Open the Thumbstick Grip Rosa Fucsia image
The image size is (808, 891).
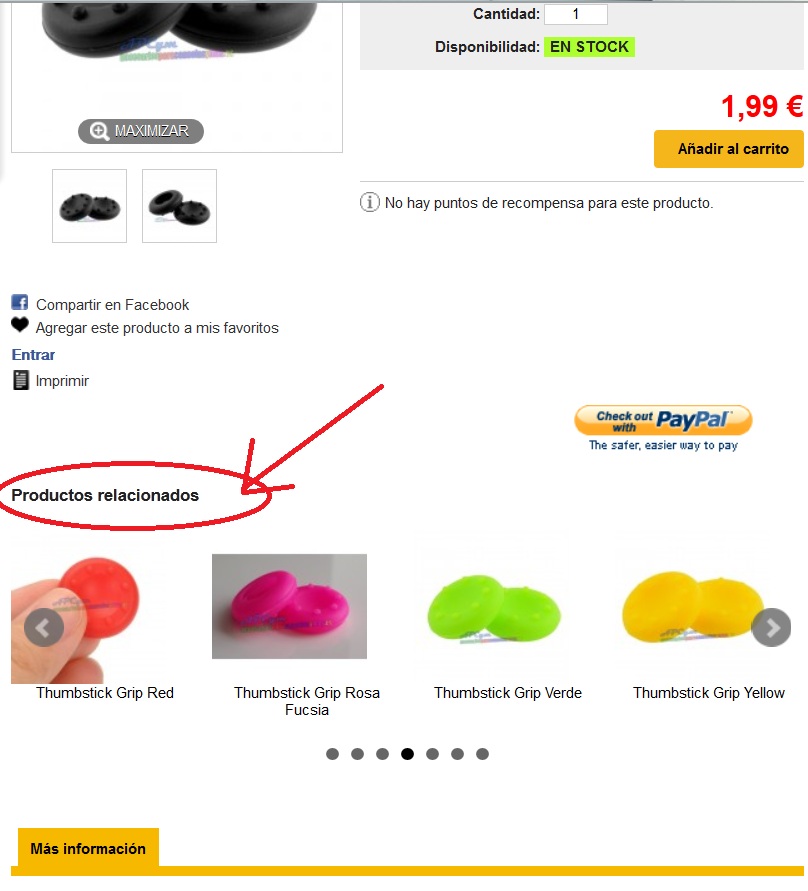point(289,606)
